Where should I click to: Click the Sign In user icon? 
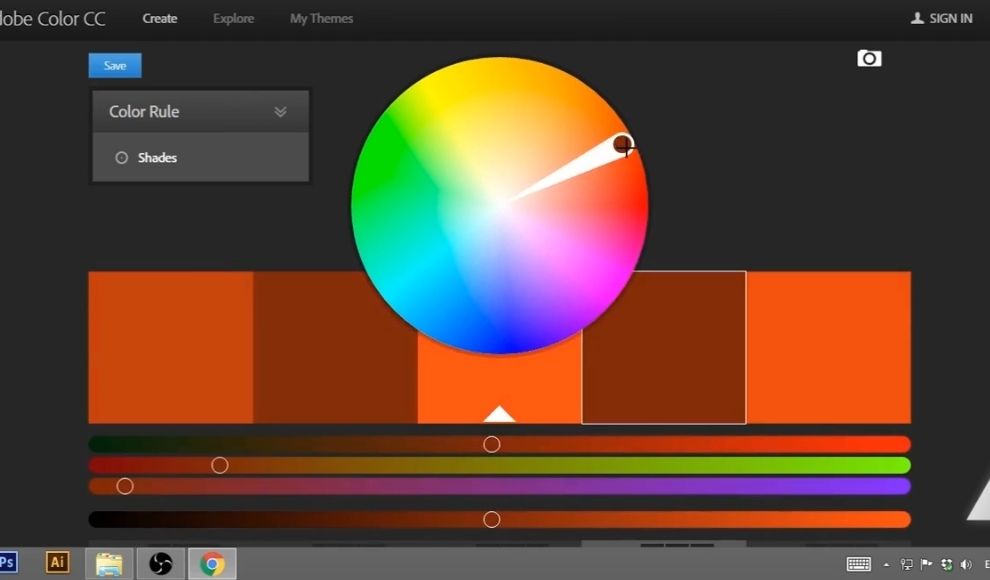(x=917, y=18)
